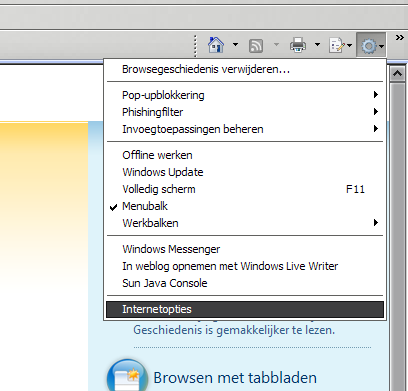Open Invoegtoepassingen beheren submenu

click(245, 129)
